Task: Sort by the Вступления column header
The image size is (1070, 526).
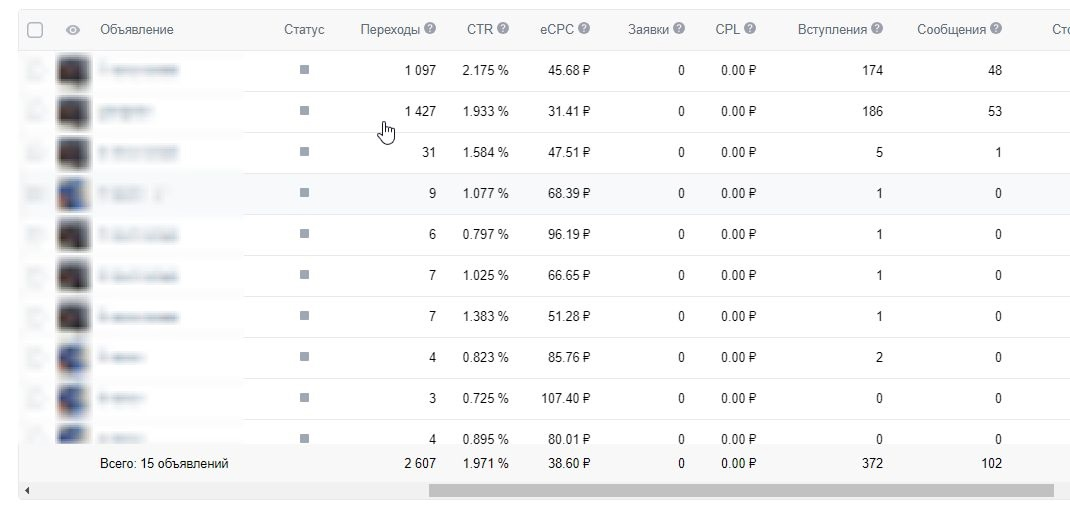Action: (x=833, y=29)
